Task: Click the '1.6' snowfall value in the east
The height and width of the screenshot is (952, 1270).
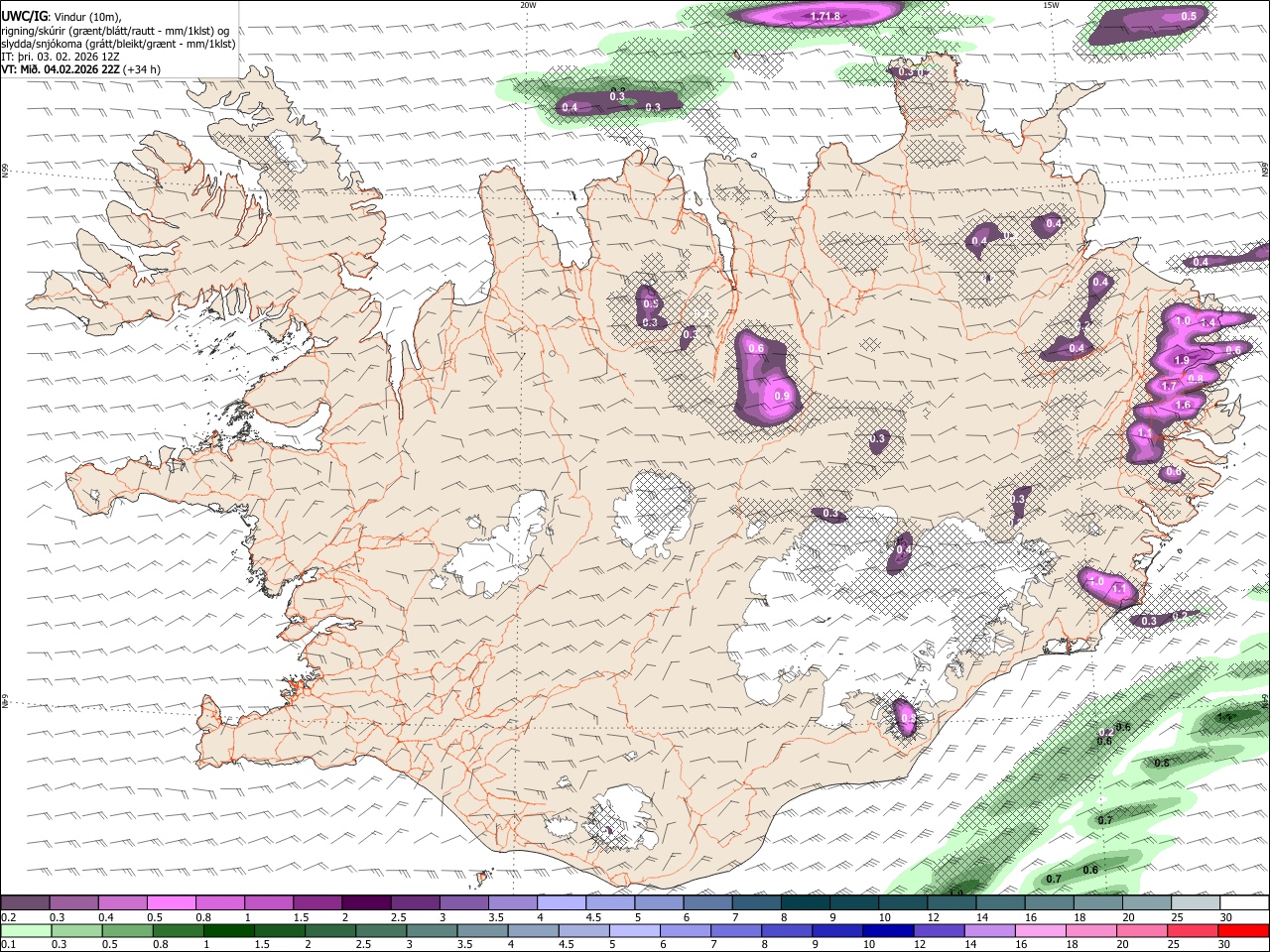Action: [x=1183, y=405]
